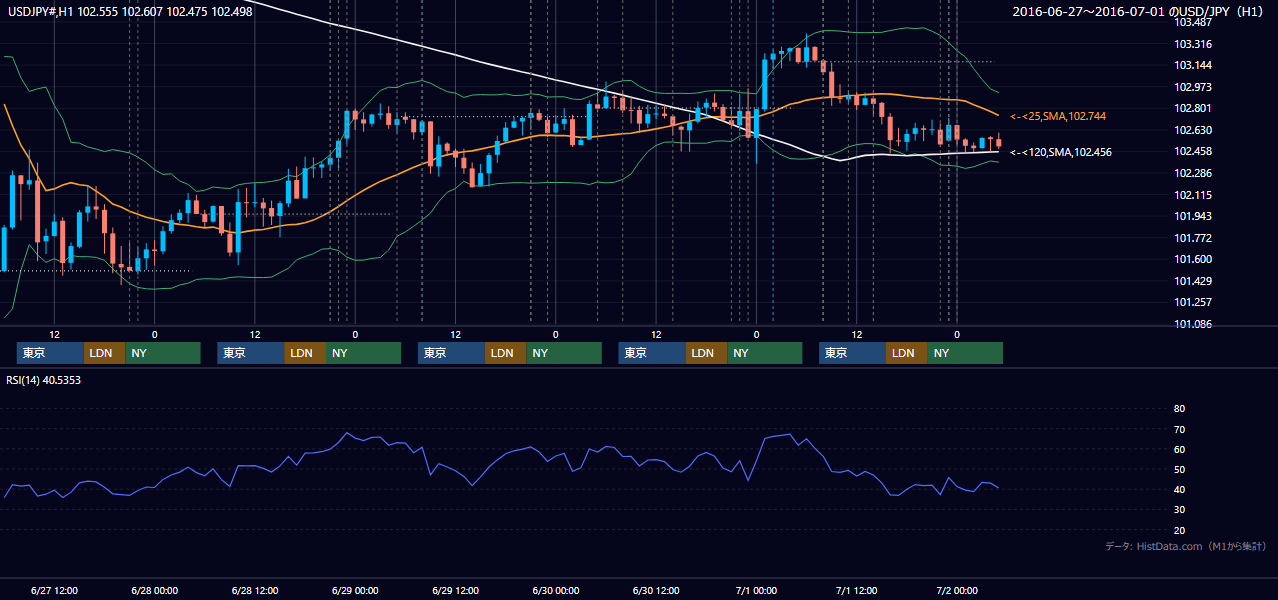This screenshot has height=600, width=1278.
Task: Select price axis value 102.801
Action: tap(1193, 108)
